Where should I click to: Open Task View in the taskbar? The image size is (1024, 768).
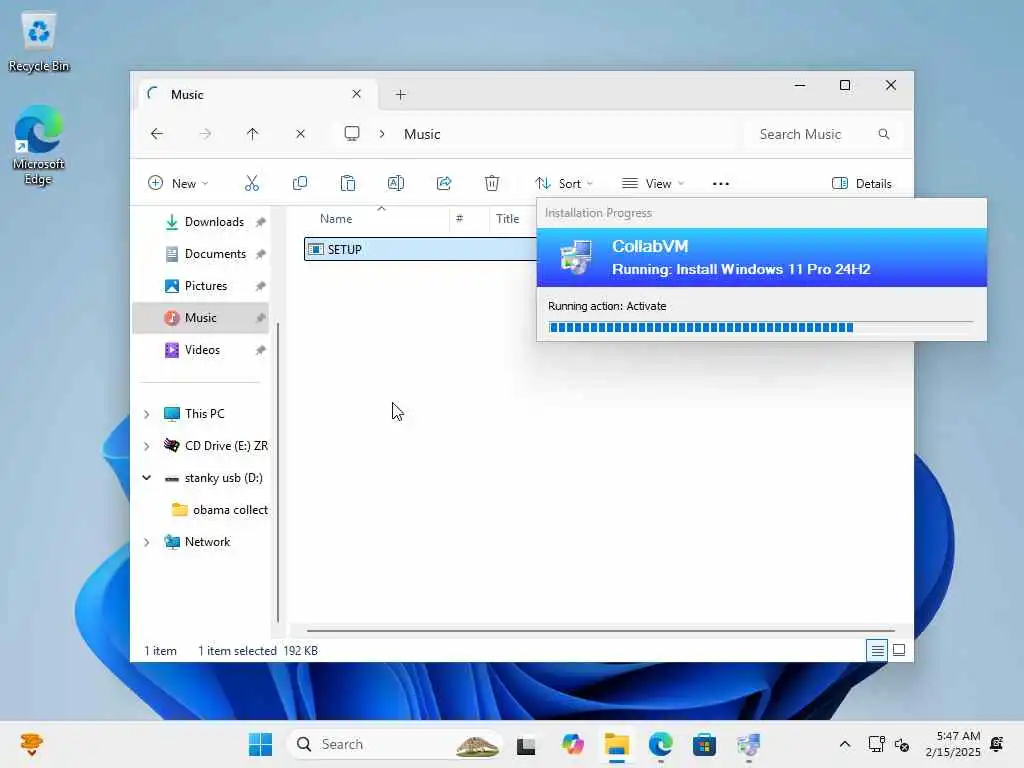point(526,745)
